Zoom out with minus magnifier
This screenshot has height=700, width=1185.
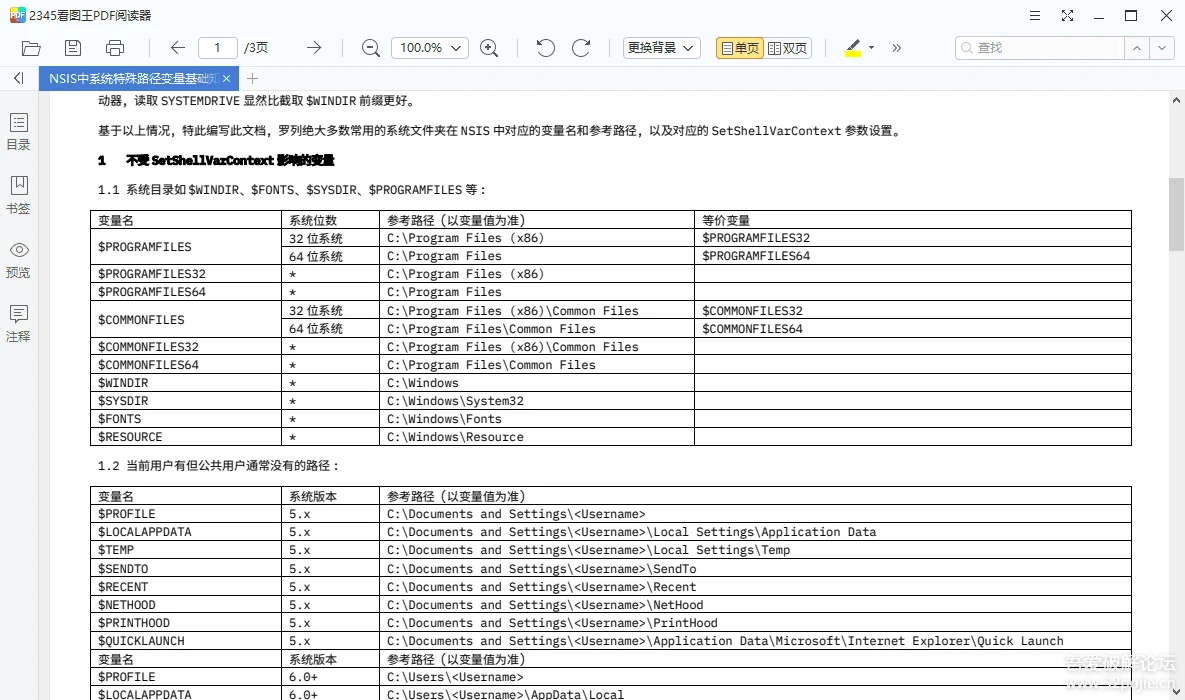370,48
